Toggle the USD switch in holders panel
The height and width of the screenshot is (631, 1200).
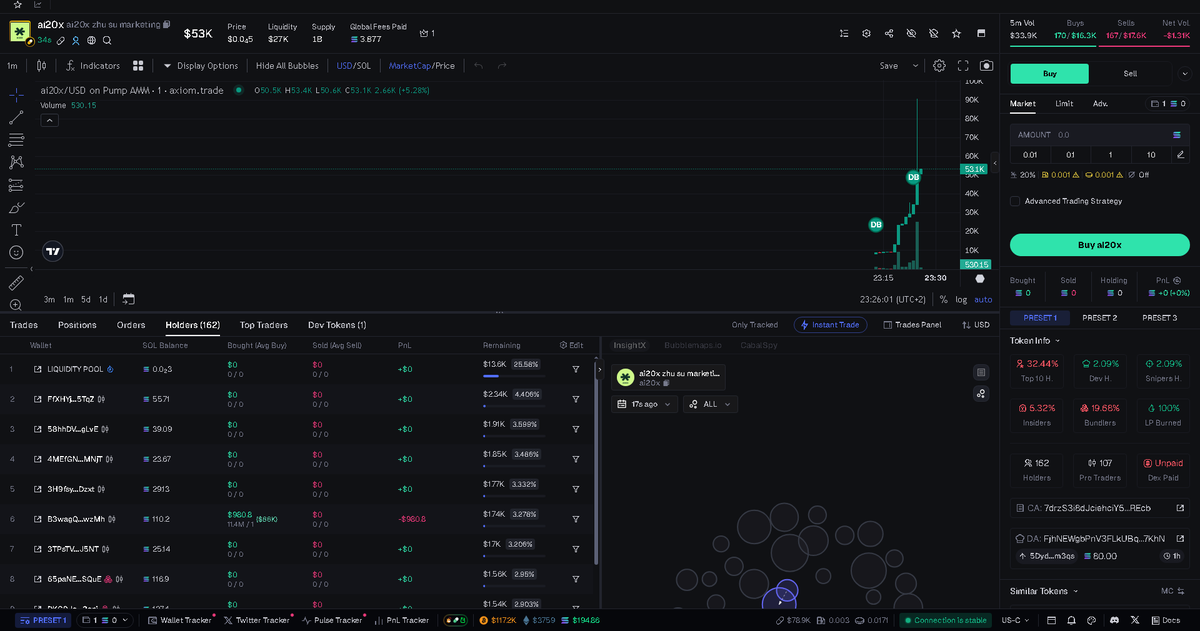[975, 325]
